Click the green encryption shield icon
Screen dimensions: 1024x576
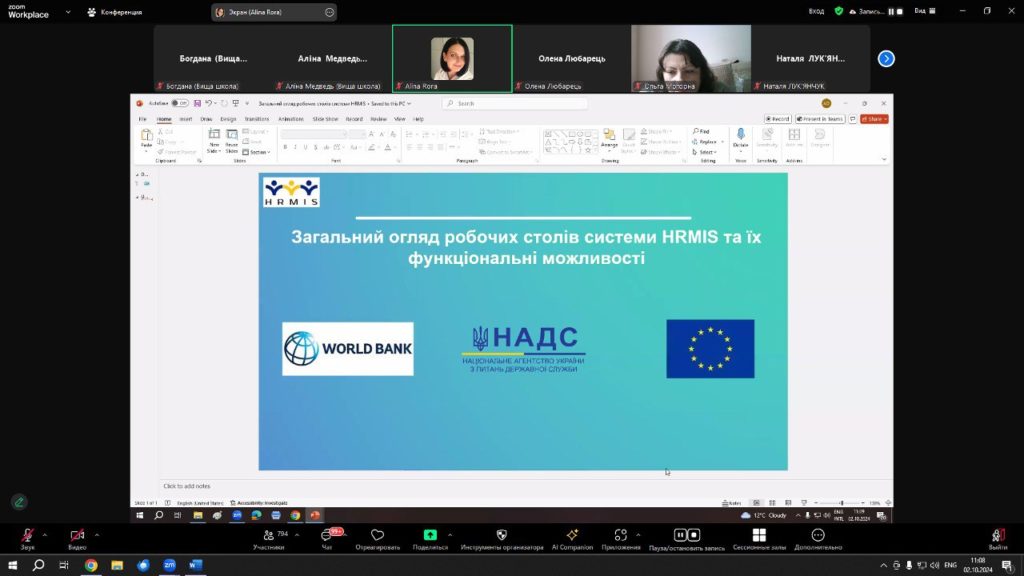(839, 11)
